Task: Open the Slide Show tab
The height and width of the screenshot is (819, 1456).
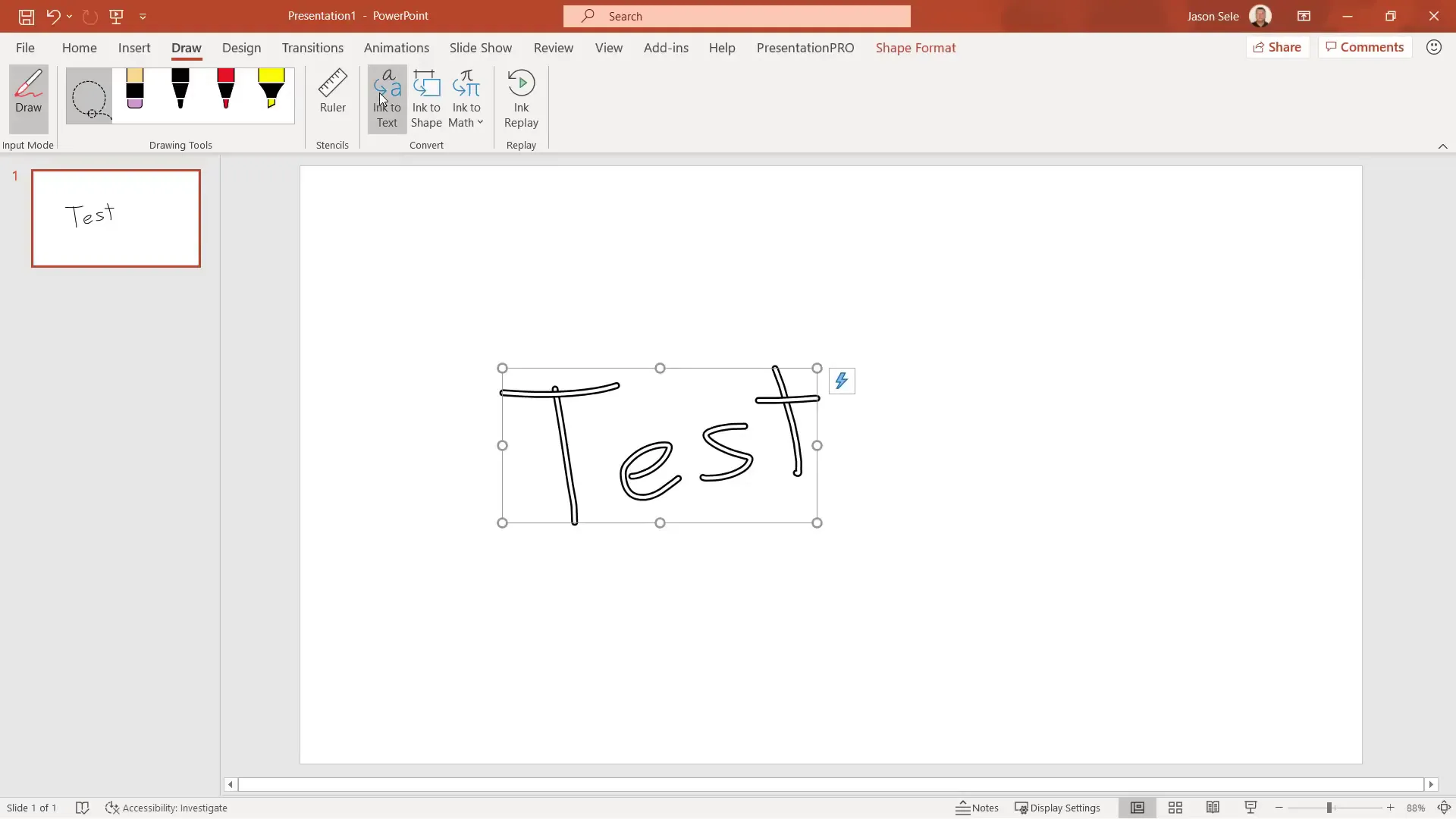Action: pyautogui.click(x=480, y=48)
